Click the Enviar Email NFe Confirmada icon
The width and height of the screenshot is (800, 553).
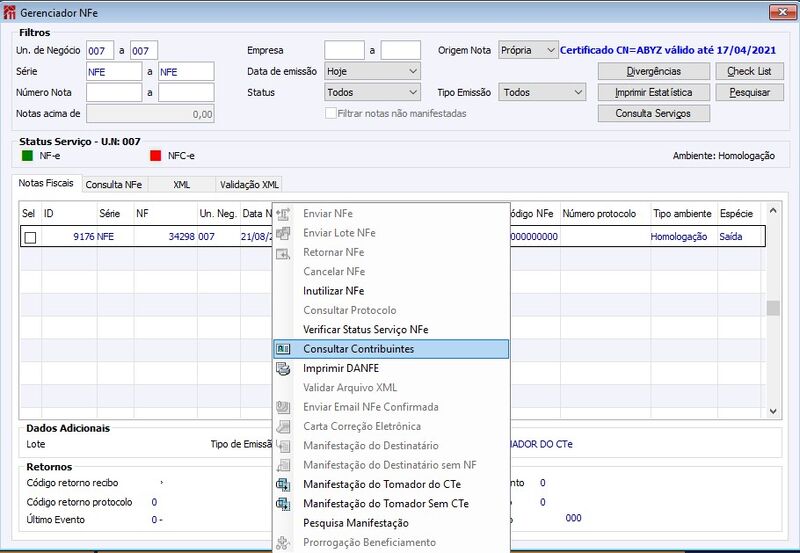click(283, 407)
